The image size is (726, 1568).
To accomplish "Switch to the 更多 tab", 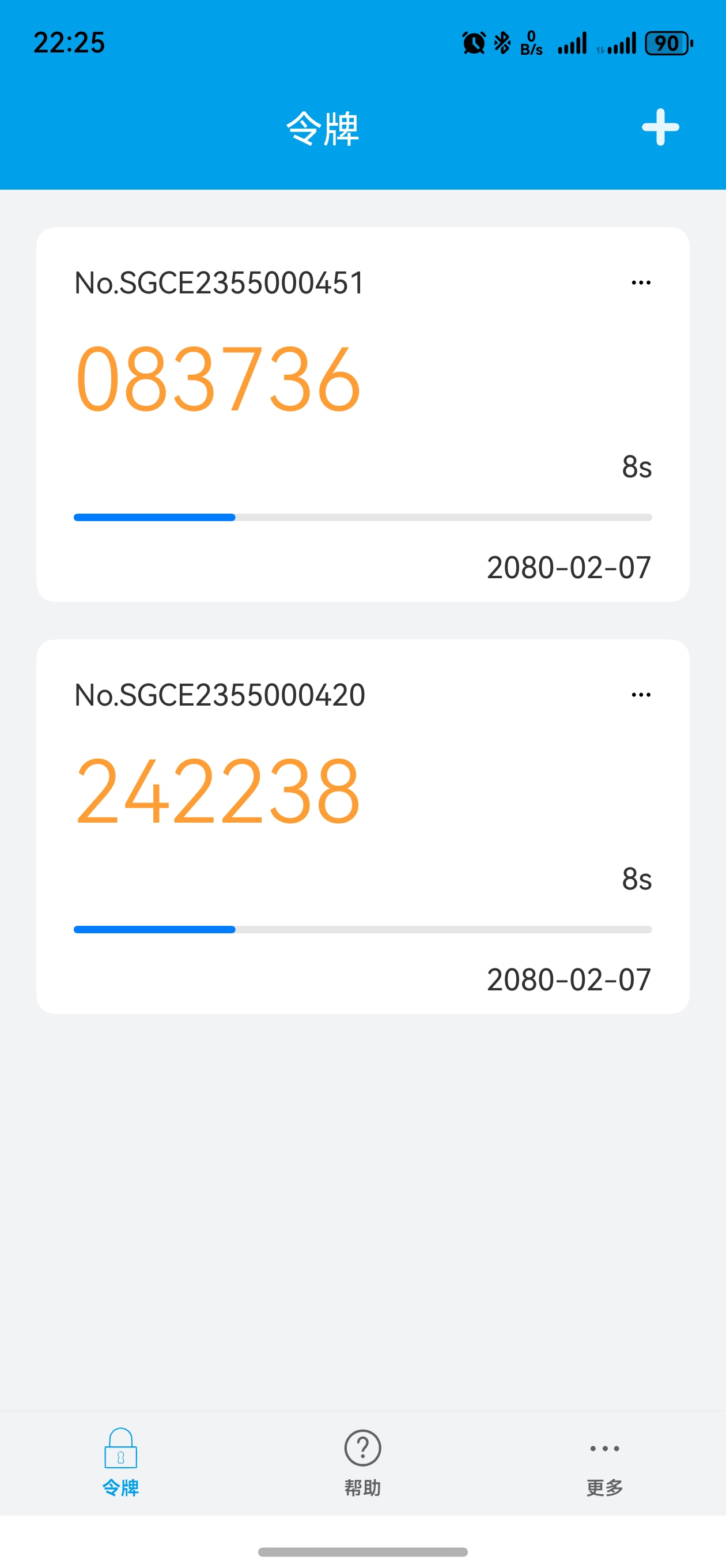I will [604, 1487].
